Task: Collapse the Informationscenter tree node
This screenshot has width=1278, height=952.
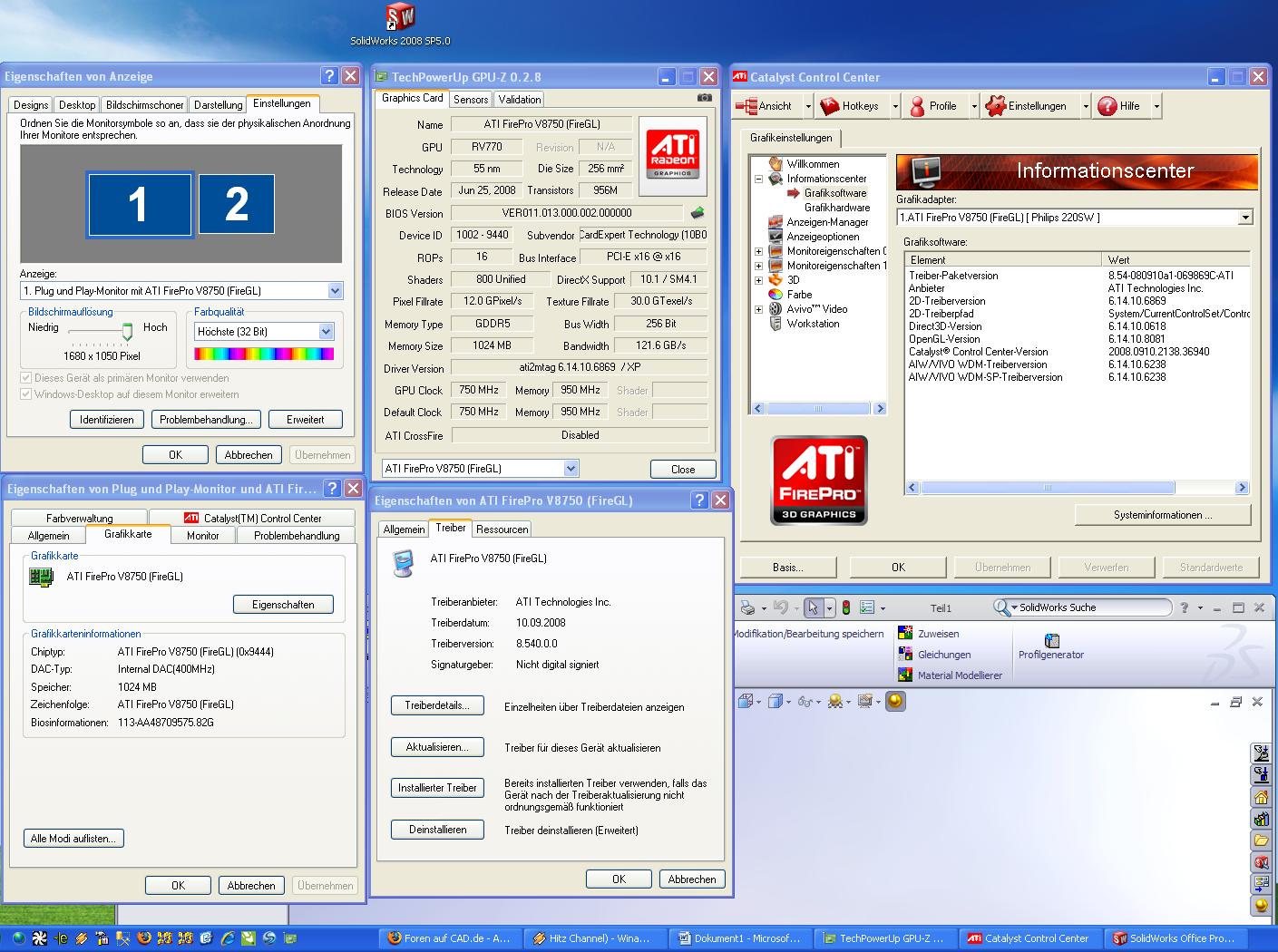Action: pyautogui.click(x=758, y=179)
